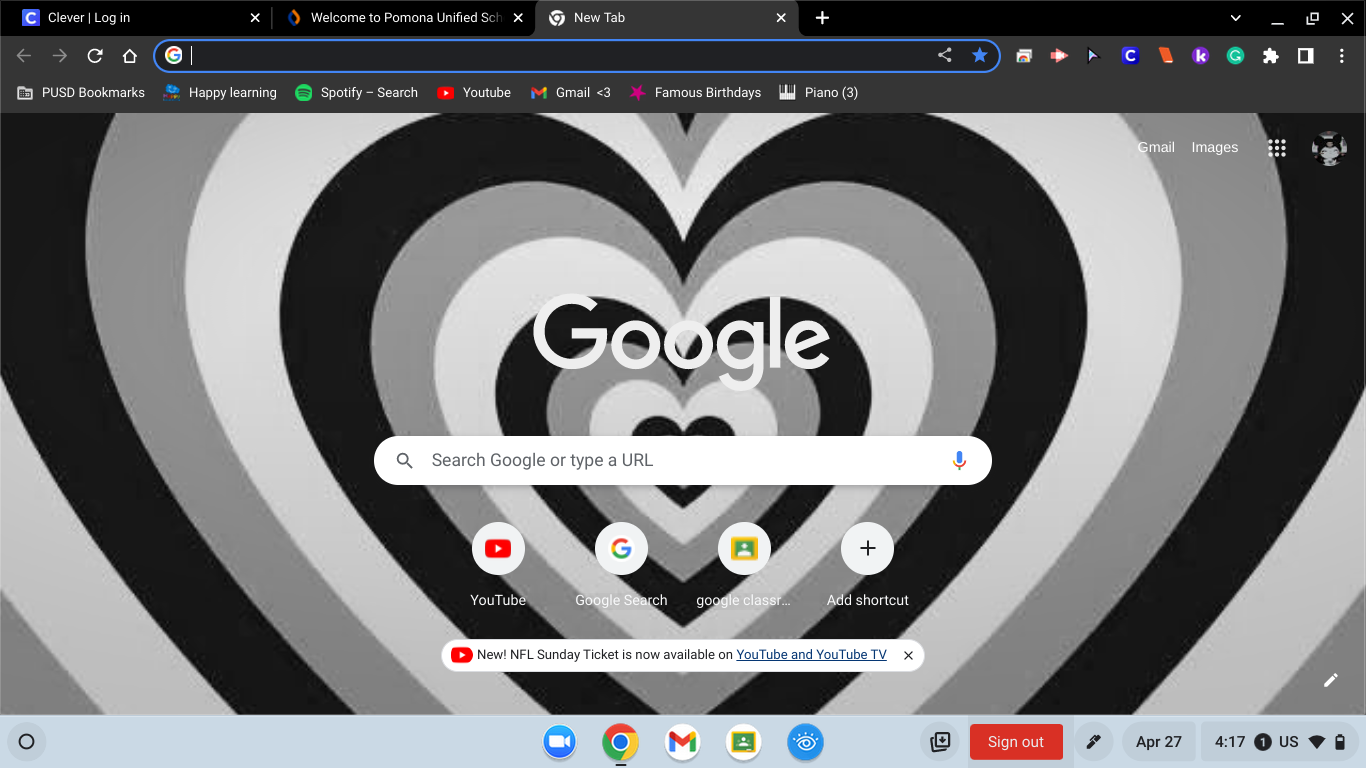Click the Chrome icon on the shelf
The width and height of the screenshot is (1366, 768).
click(x=621, y=742)
